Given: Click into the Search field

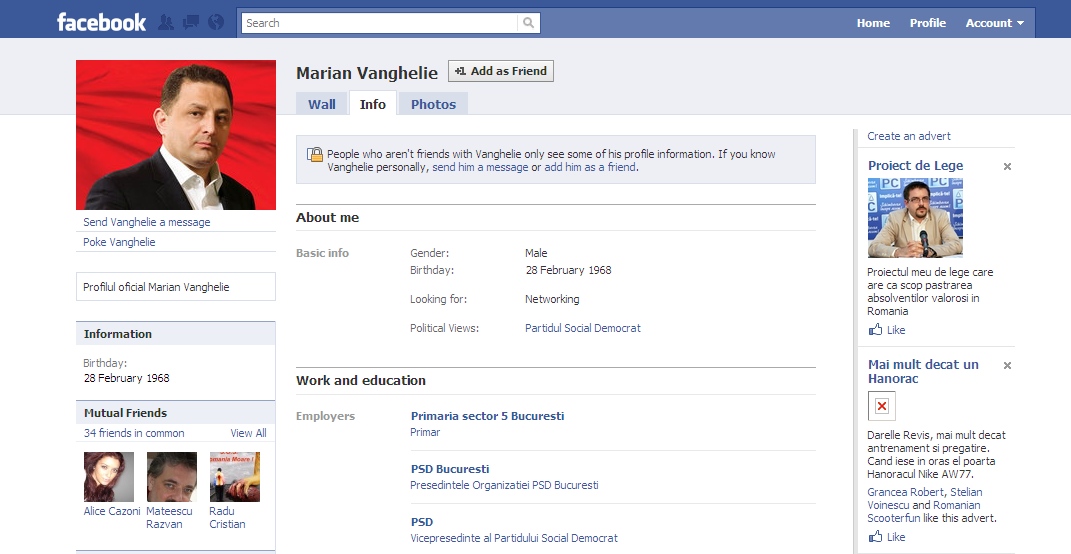Looking at the screenshot, I should click(380, 23).
